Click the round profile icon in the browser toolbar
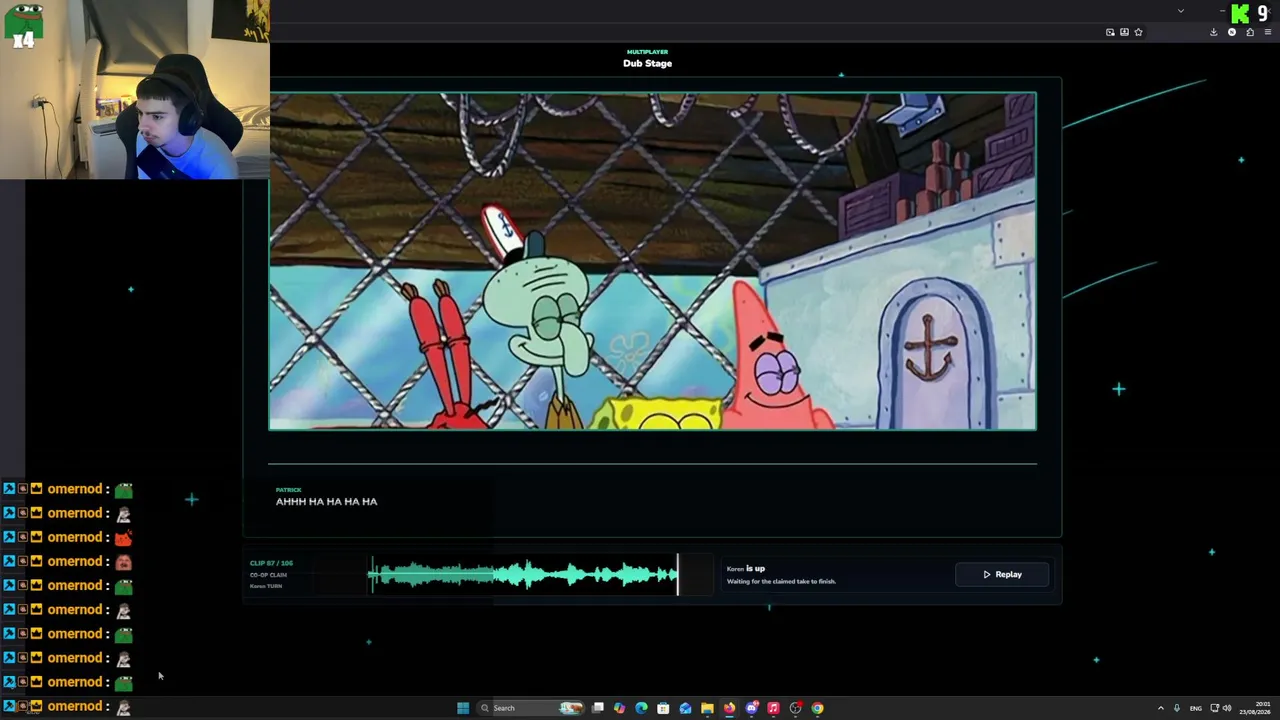Viewport: 1280px width, 720px height. (x=1231, y=32)
